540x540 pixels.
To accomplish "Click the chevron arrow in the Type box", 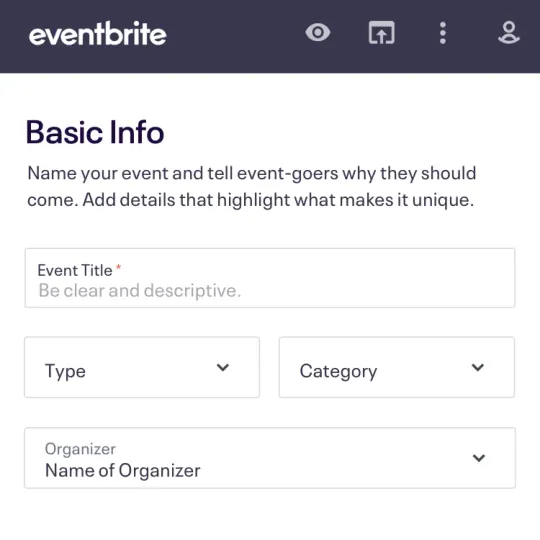I will tap(223, 367).
